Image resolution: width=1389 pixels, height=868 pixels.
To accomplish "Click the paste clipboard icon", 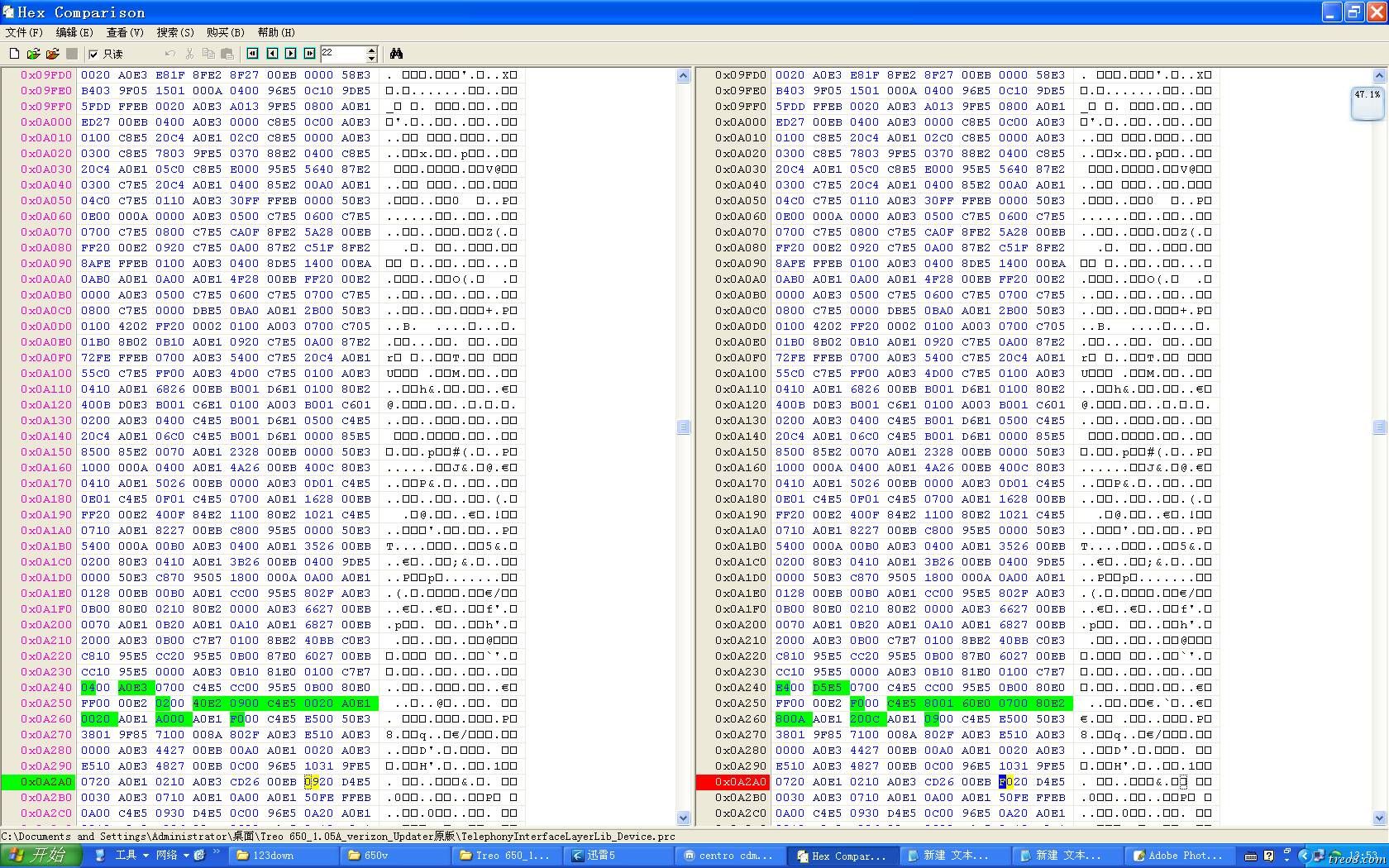I will pyautogui.click(x=227, y=54).
